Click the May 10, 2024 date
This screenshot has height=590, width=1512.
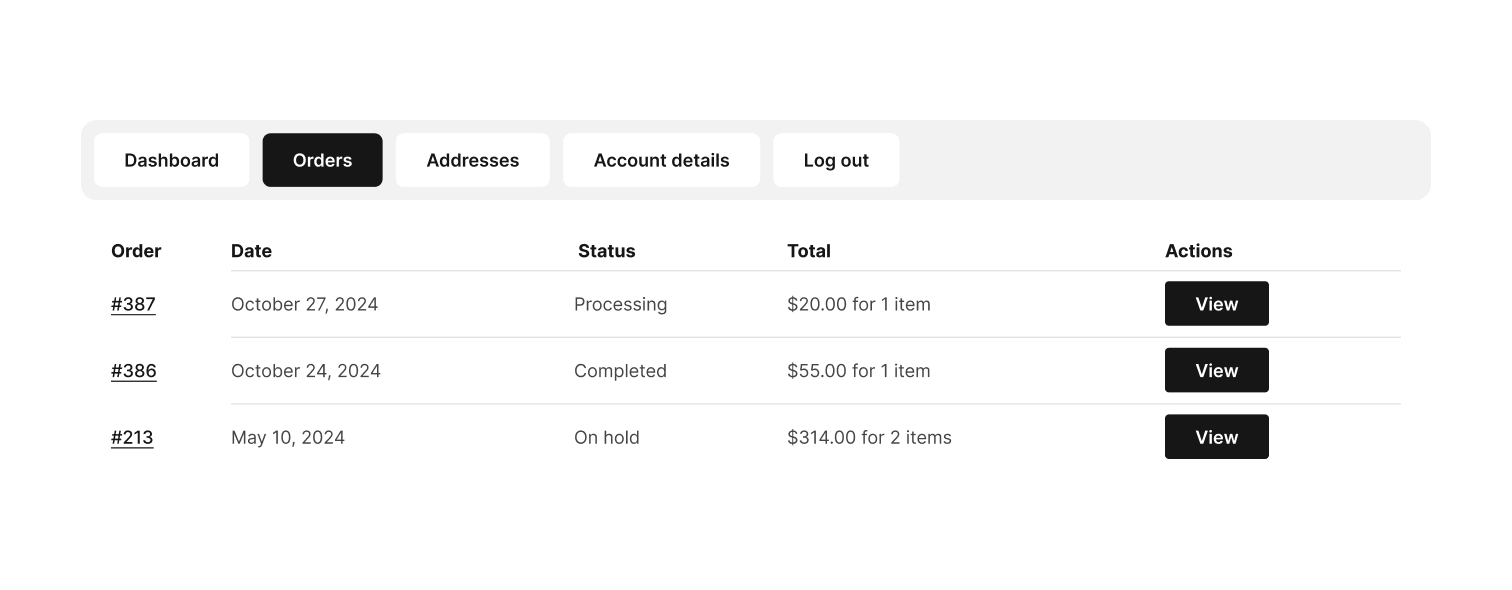tap(288, 437)
